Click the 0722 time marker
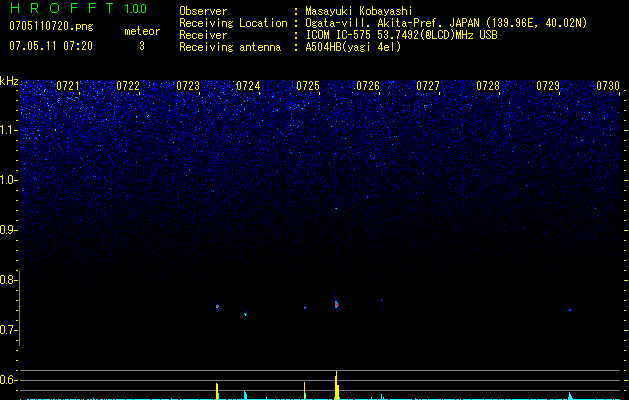Image resolution: width=629 pixels, height=400 pixels. pyautogui.click(x=128, y=86)
